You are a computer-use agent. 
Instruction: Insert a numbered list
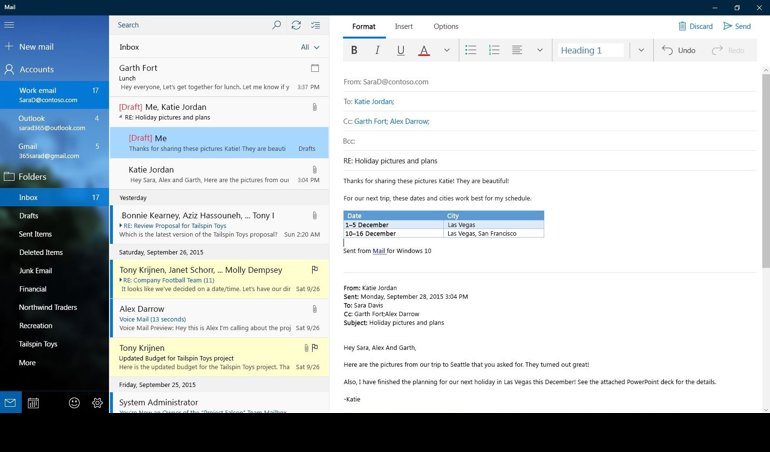pos(494,50)
